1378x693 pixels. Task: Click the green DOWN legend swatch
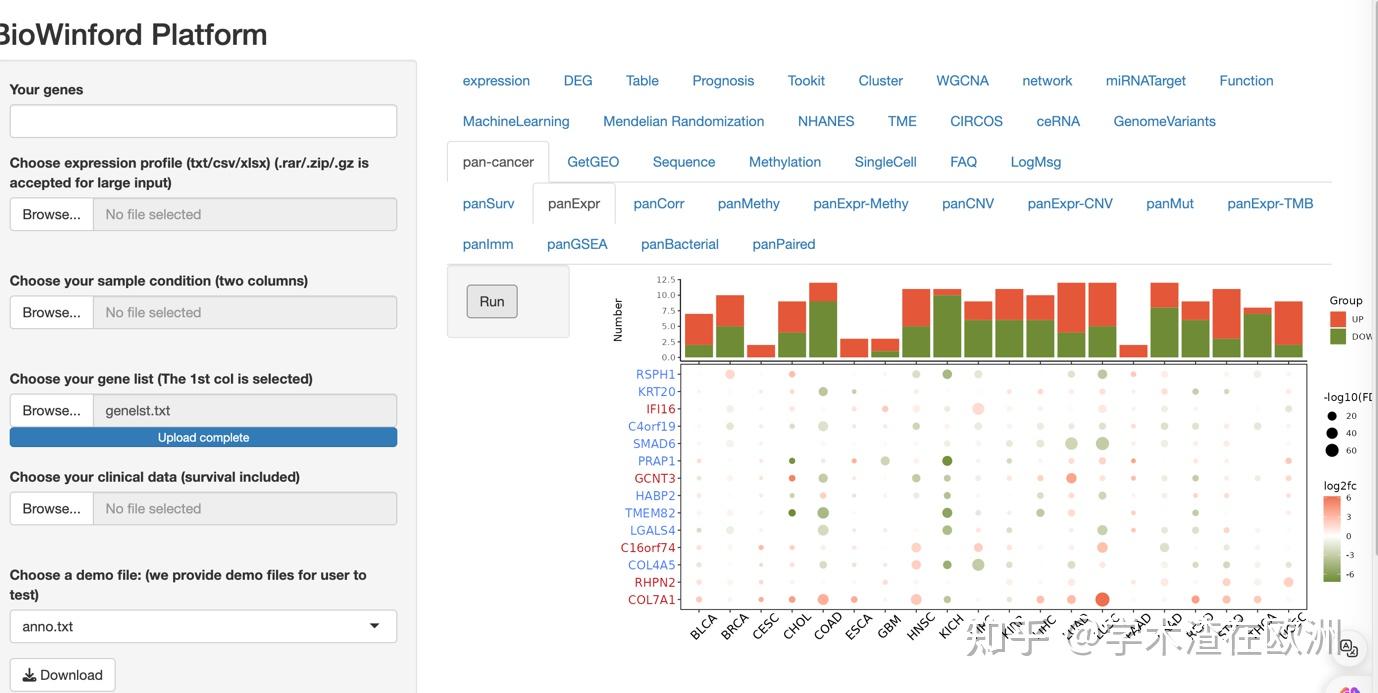point(1338,336)
